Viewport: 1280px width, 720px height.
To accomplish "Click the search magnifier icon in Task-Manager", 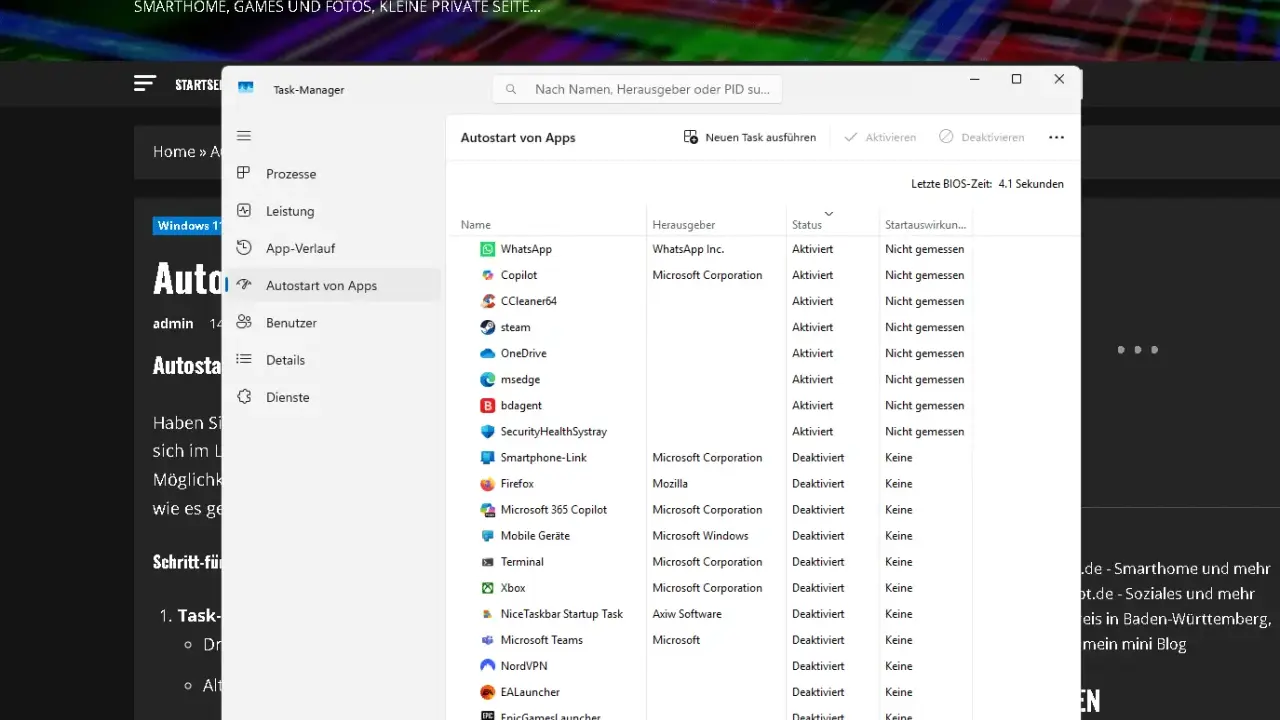I will pyautogui.click(x=511, y=89).
